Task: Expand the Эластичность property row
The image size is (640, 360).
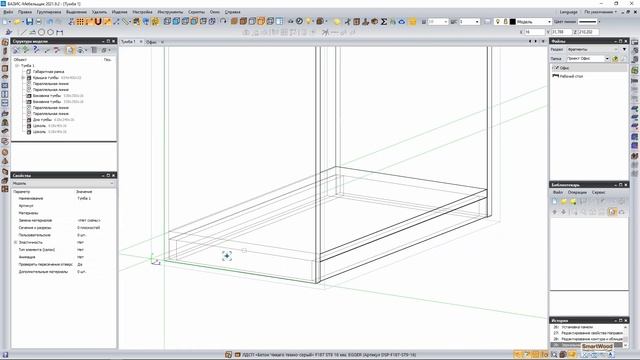Action: click(x=16, y=242)
